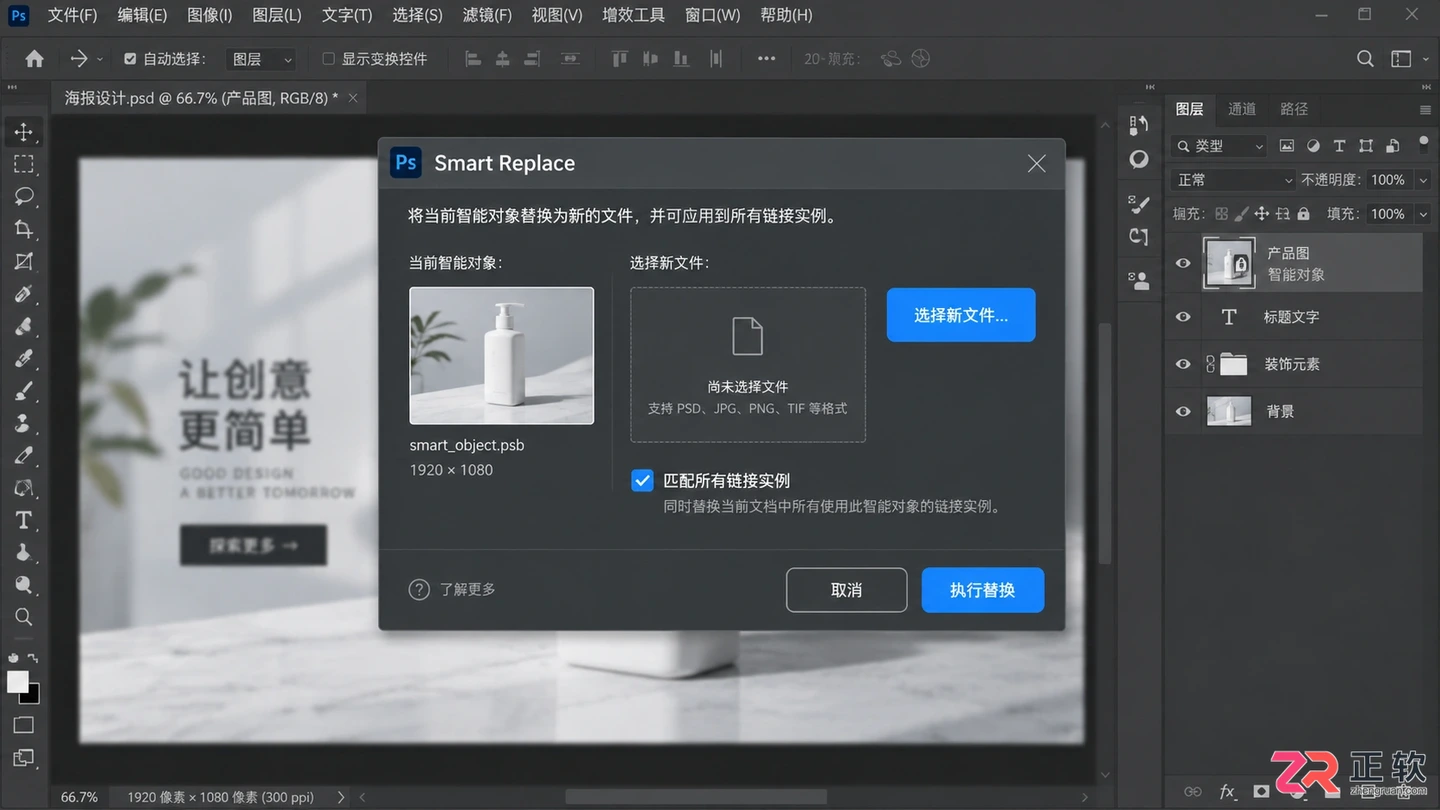
Task: Click the fx layer style icon
Action: click(x=1228, y=792)
